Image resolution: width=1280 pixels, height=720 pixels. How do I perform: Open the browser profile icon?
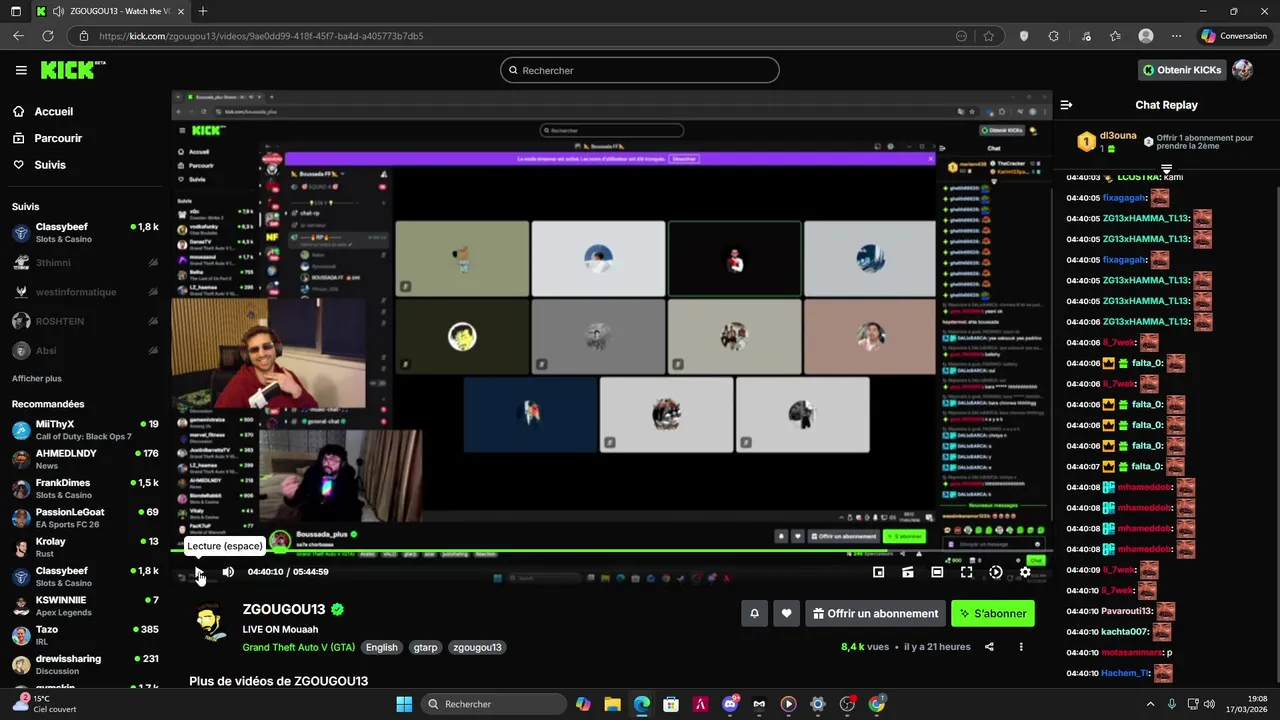pos(1146,36)
